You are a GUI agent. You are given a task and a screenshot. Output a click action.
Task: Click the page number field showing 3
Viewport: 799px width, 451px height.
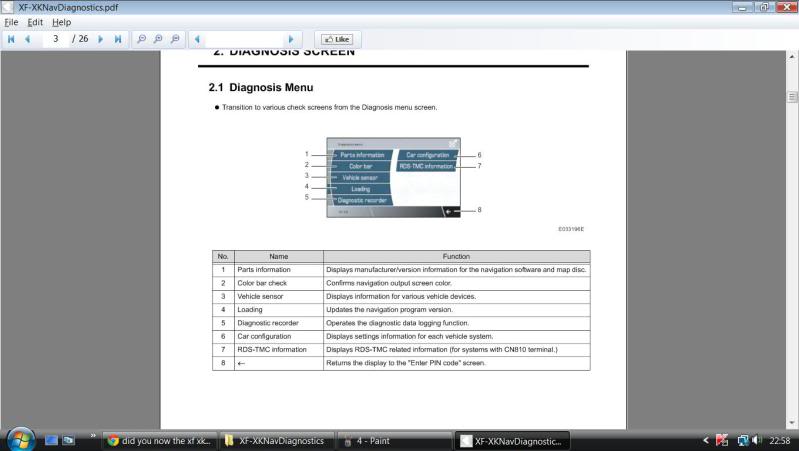[56, 39]
